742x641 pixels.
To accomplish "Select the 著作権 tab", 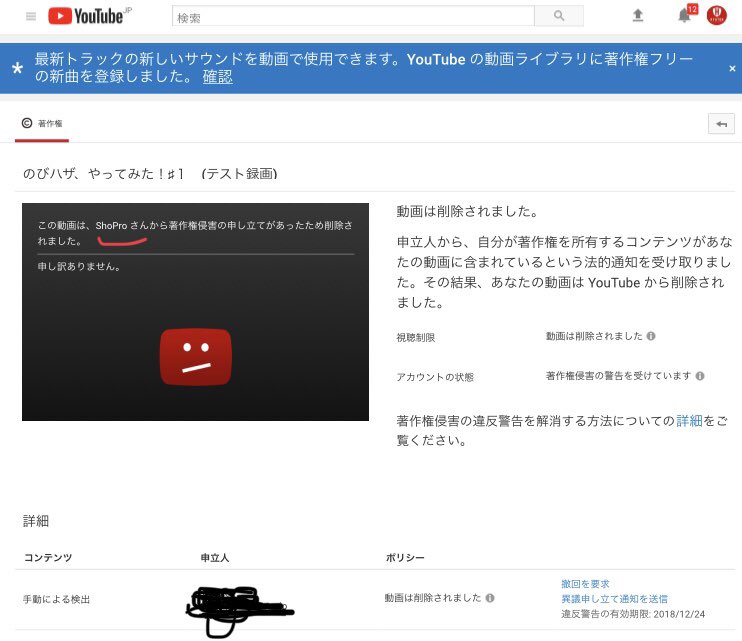I will pos(42,124).
